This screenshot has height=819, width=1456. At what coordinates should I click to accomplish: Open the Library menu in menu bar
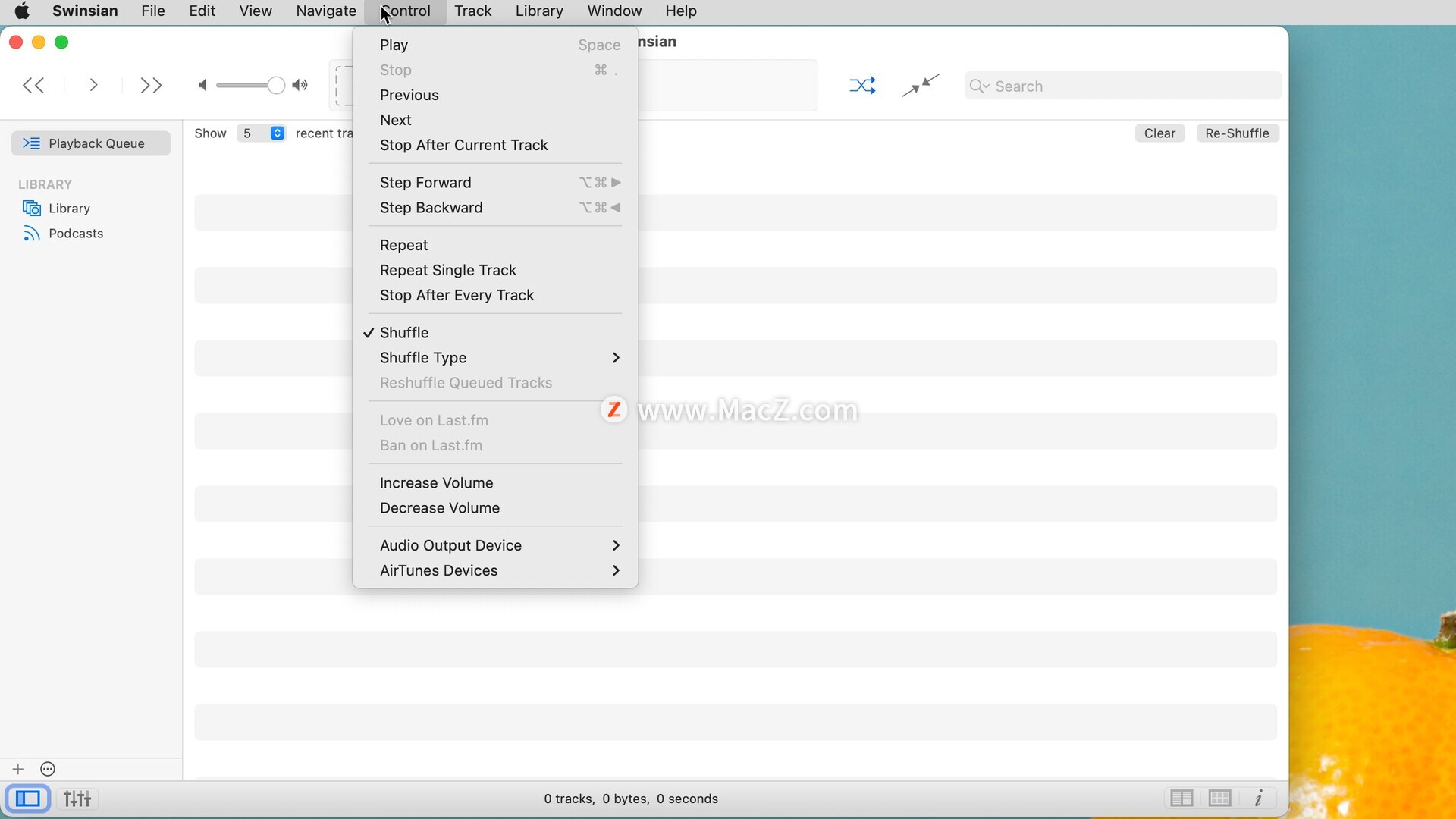point(539,11)
